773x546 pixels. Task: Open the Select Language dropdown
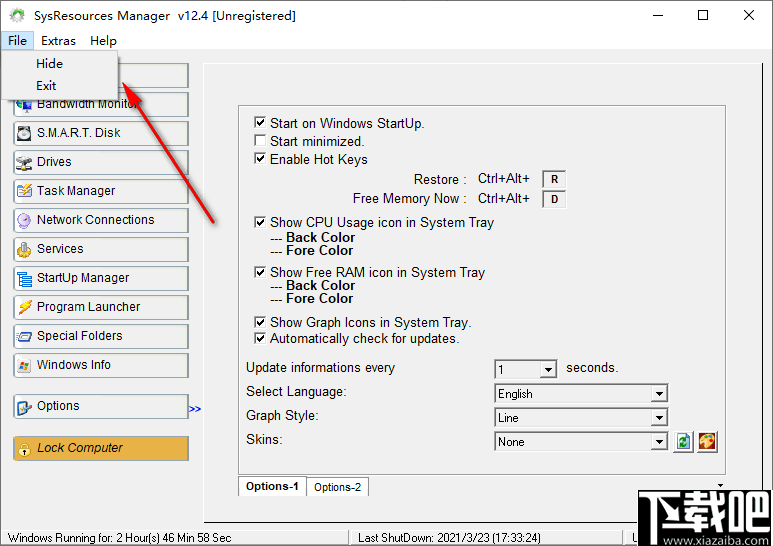pos(659,394)
